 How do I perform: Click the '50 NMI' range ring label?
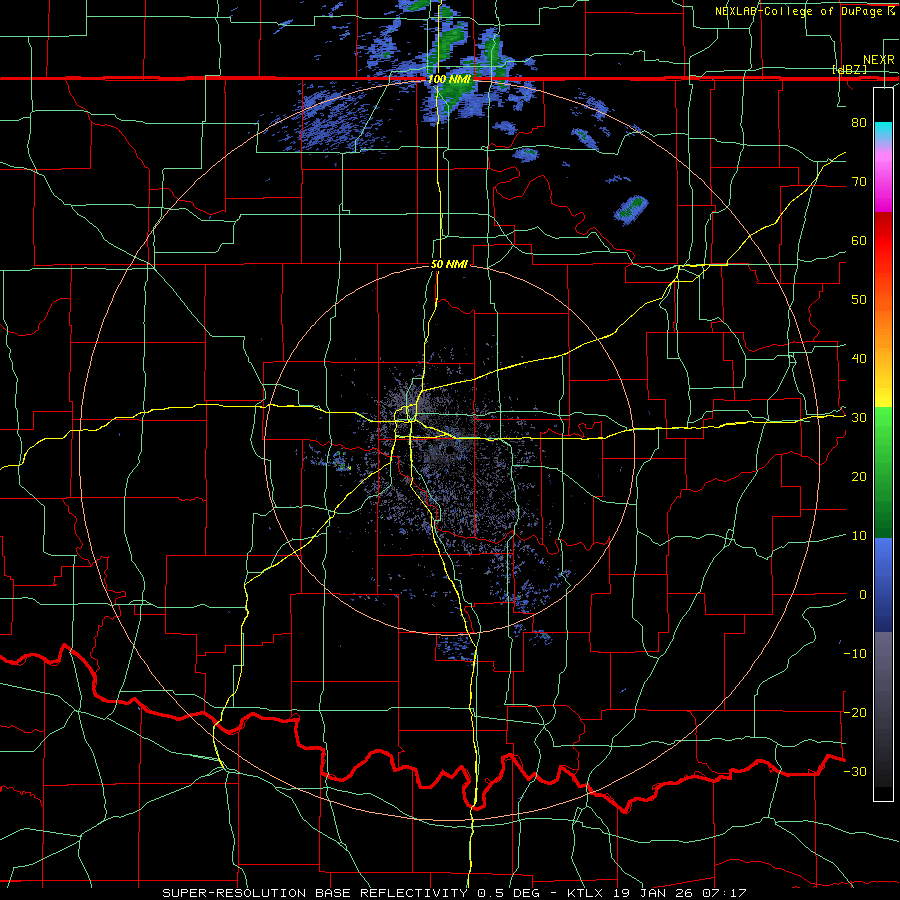(x=449, y=265)
